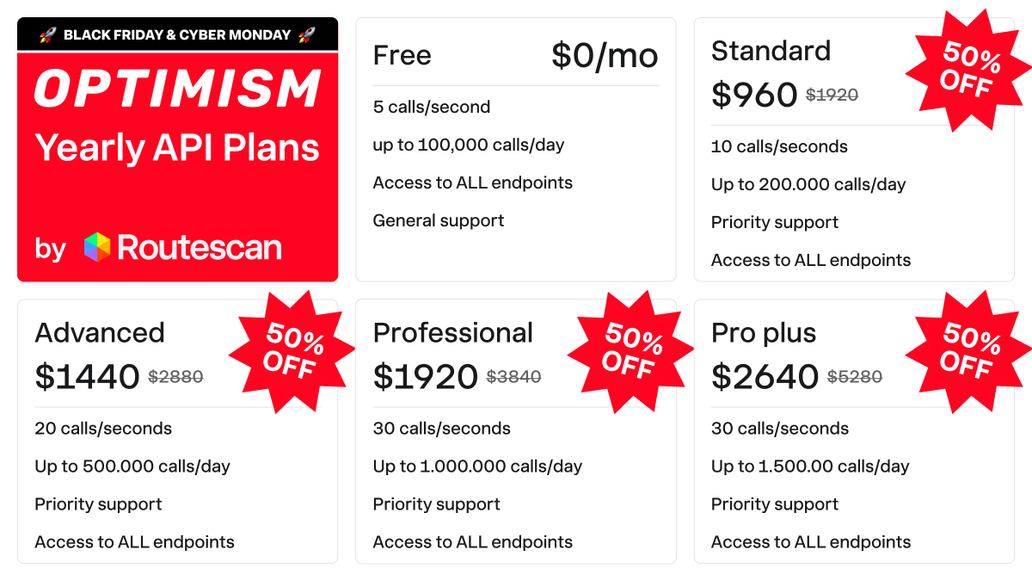Click the crossed-out $5280 original price
1032x581 pixels.
854,377
